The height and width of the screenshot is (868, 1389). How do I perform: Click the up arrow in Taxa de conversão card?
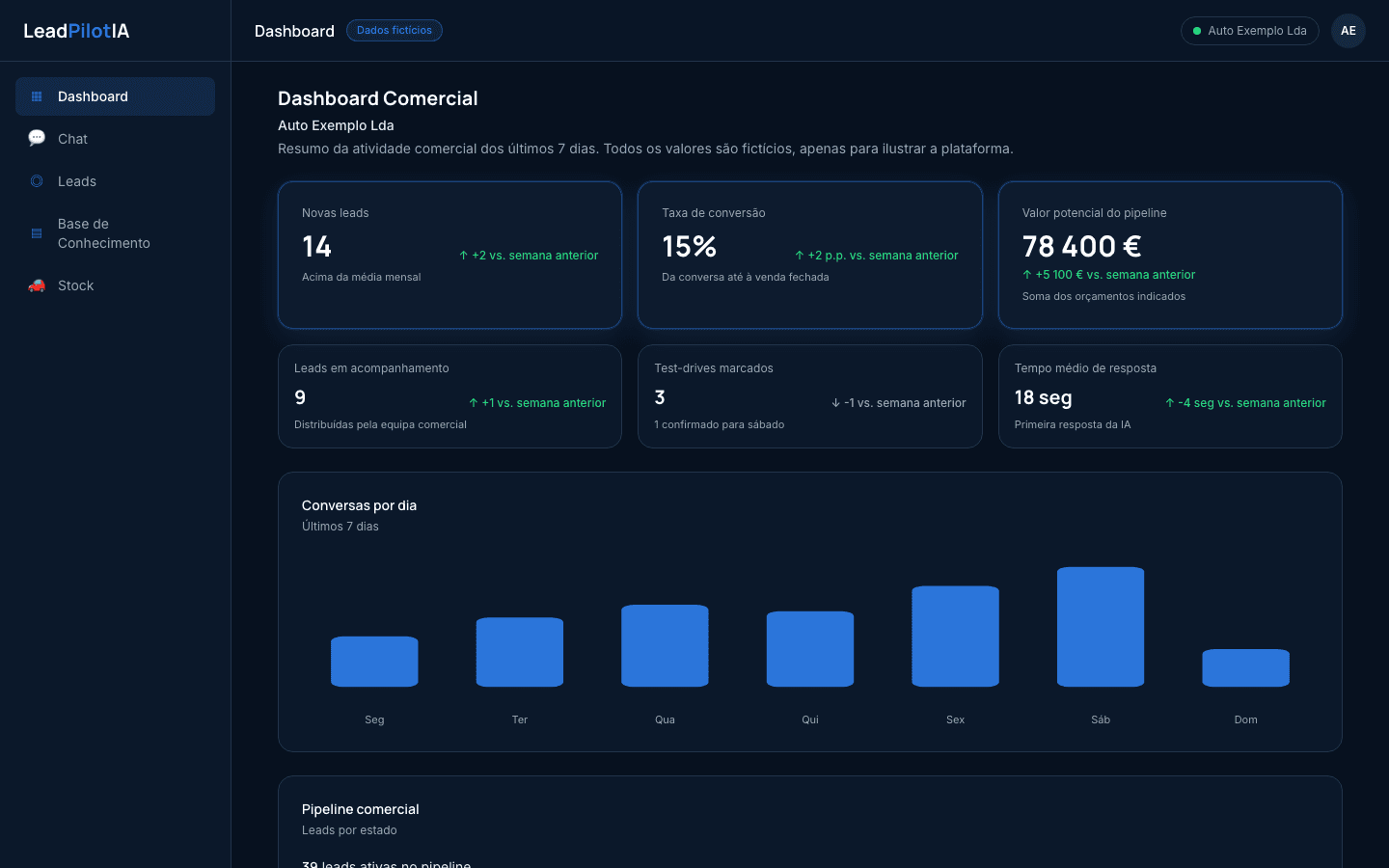(x=800, y=256)
